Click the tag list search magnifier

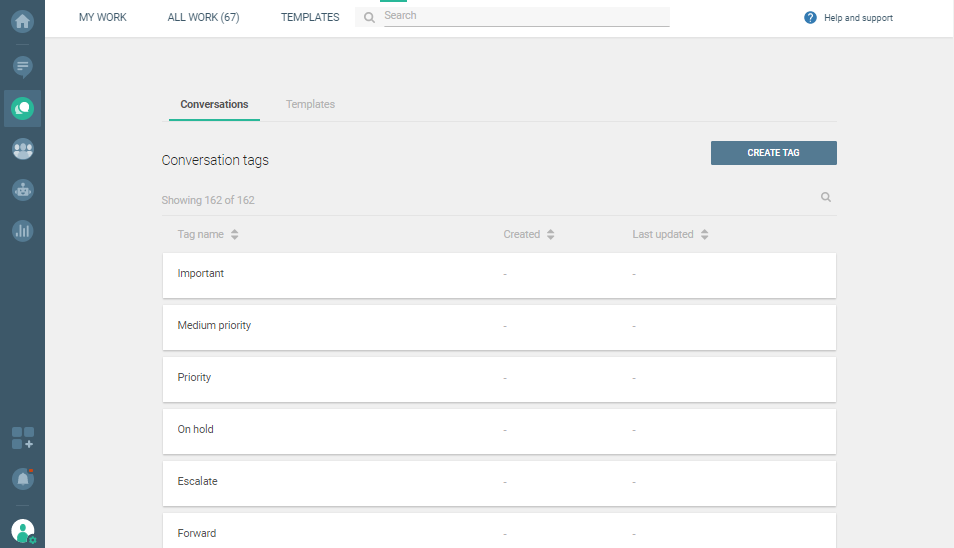tap(826, 198)
